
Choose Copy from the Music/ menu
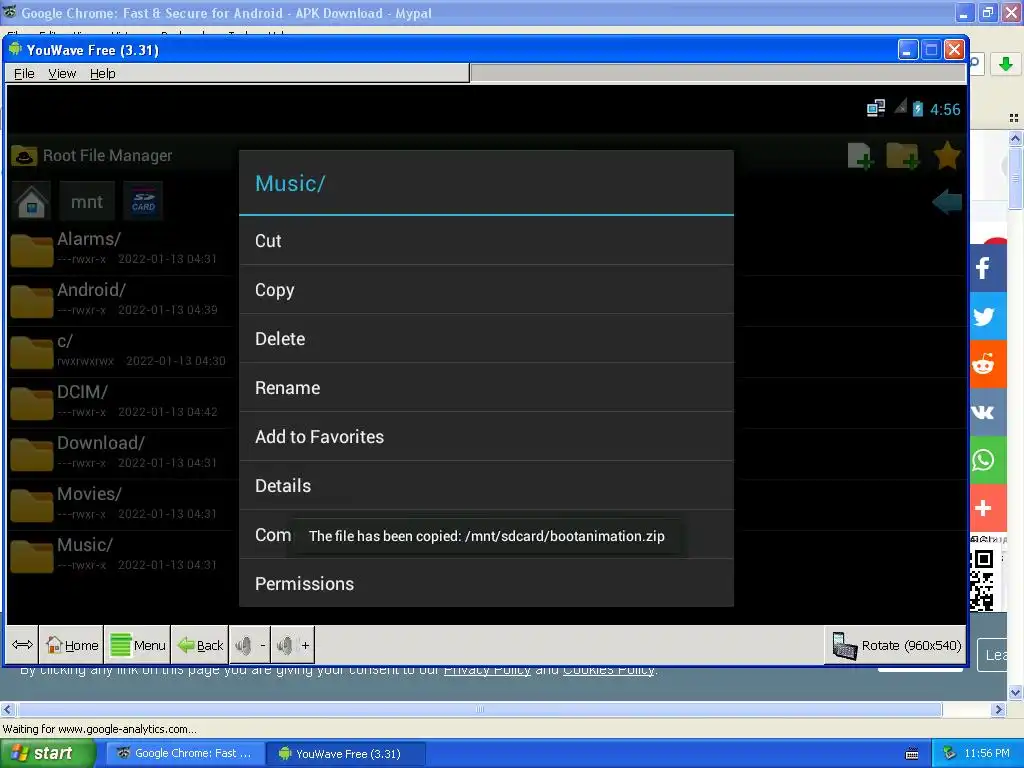(x=486, y=289)
